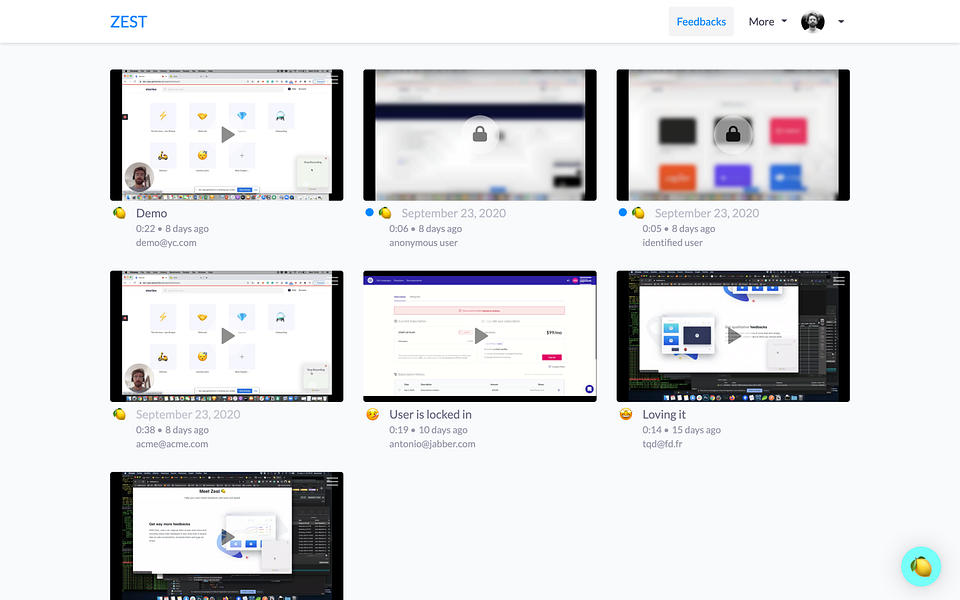Open menu icon on acme@acme.com video thumbnail

333,280
